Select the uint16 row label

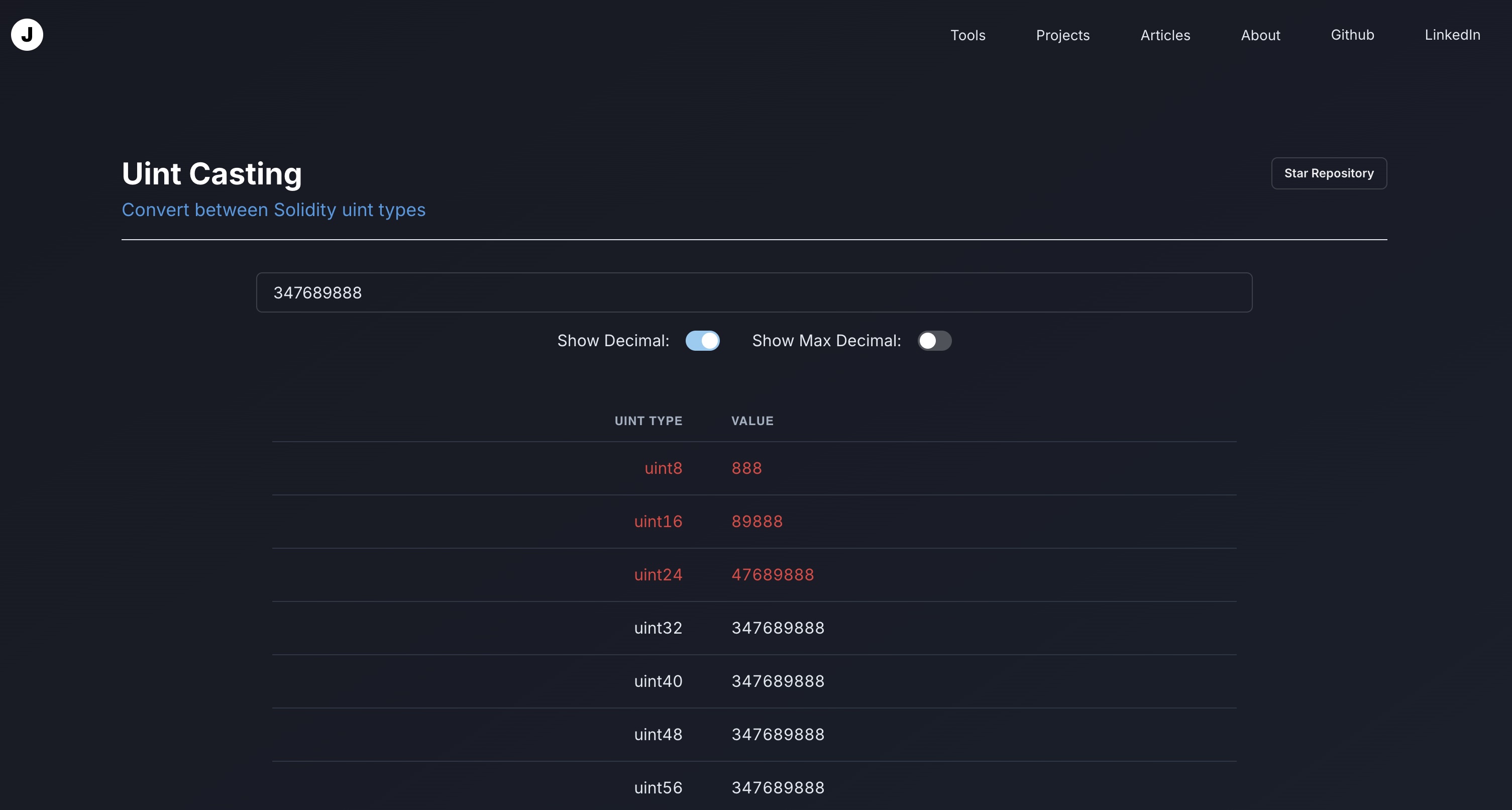point(658,522)
